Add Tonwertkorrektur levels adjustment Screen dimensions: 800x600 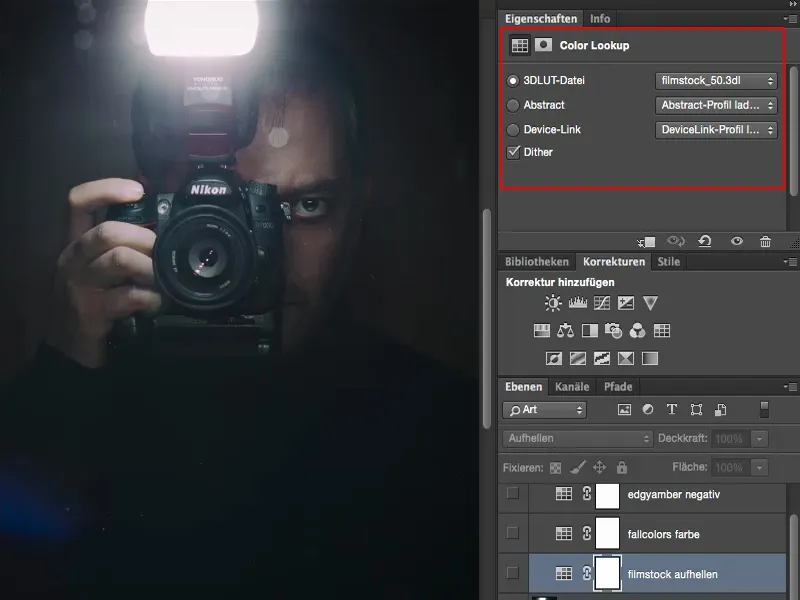(578, 303)
